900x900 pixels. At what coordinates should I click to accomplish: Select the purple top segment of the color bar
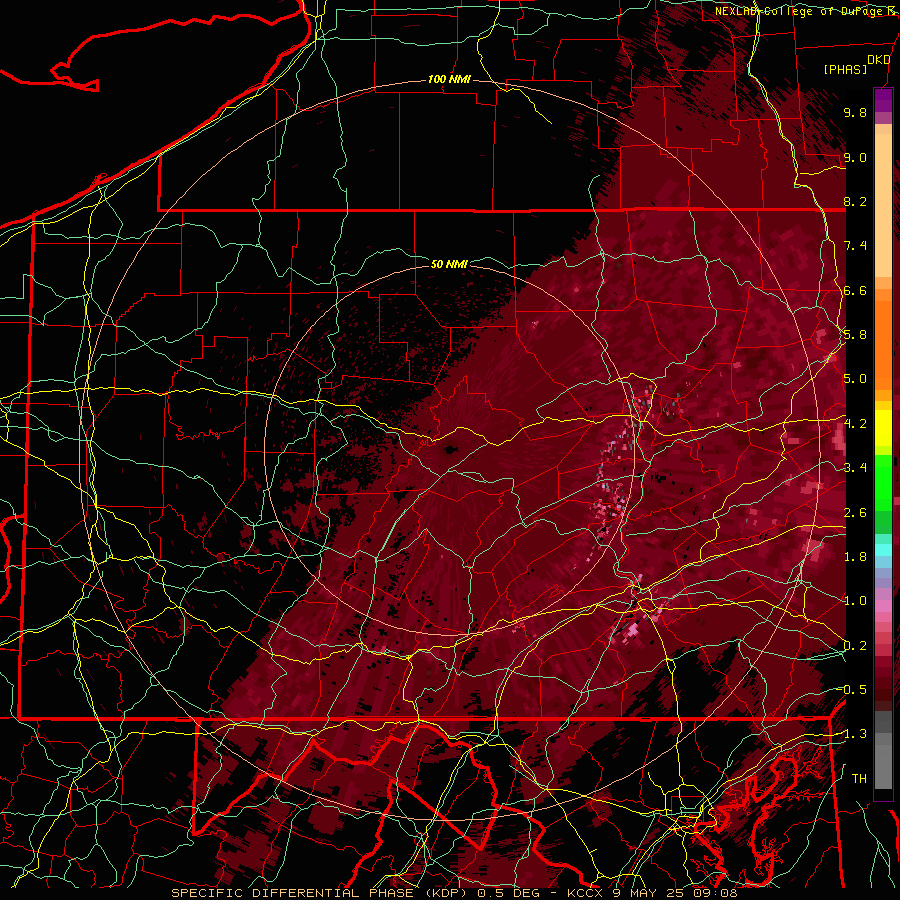(x=883, y=100)
